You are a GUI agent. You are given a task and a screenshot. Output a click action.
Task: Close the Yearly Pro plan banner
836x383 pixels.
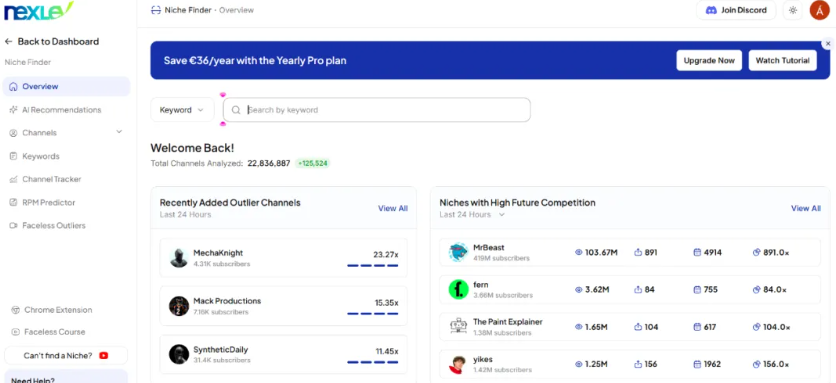(828, 44)
